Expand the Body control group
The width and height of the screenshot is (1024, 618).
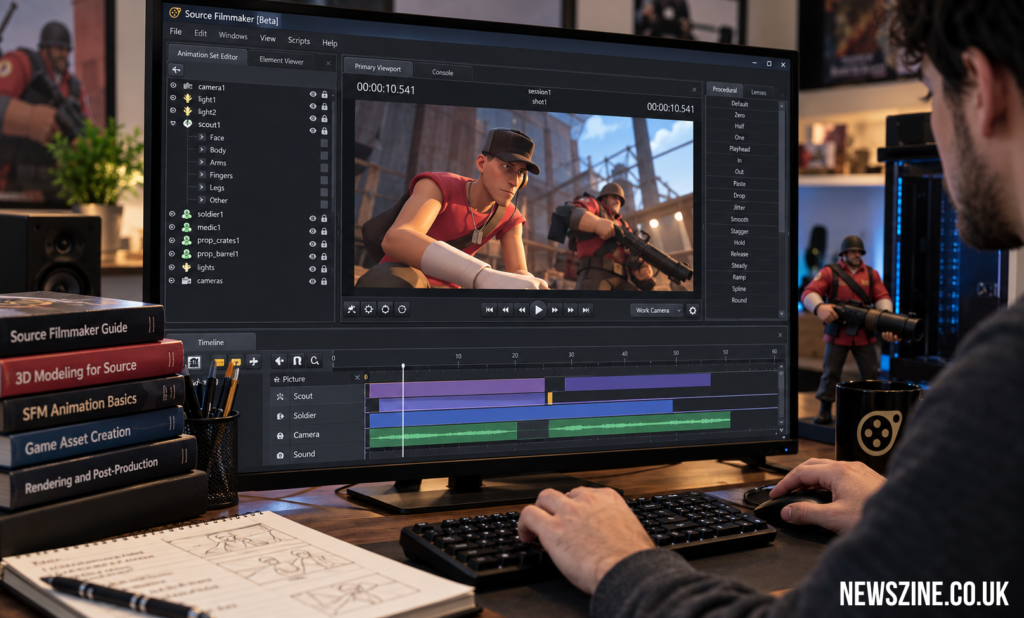[x=202, y=150]
